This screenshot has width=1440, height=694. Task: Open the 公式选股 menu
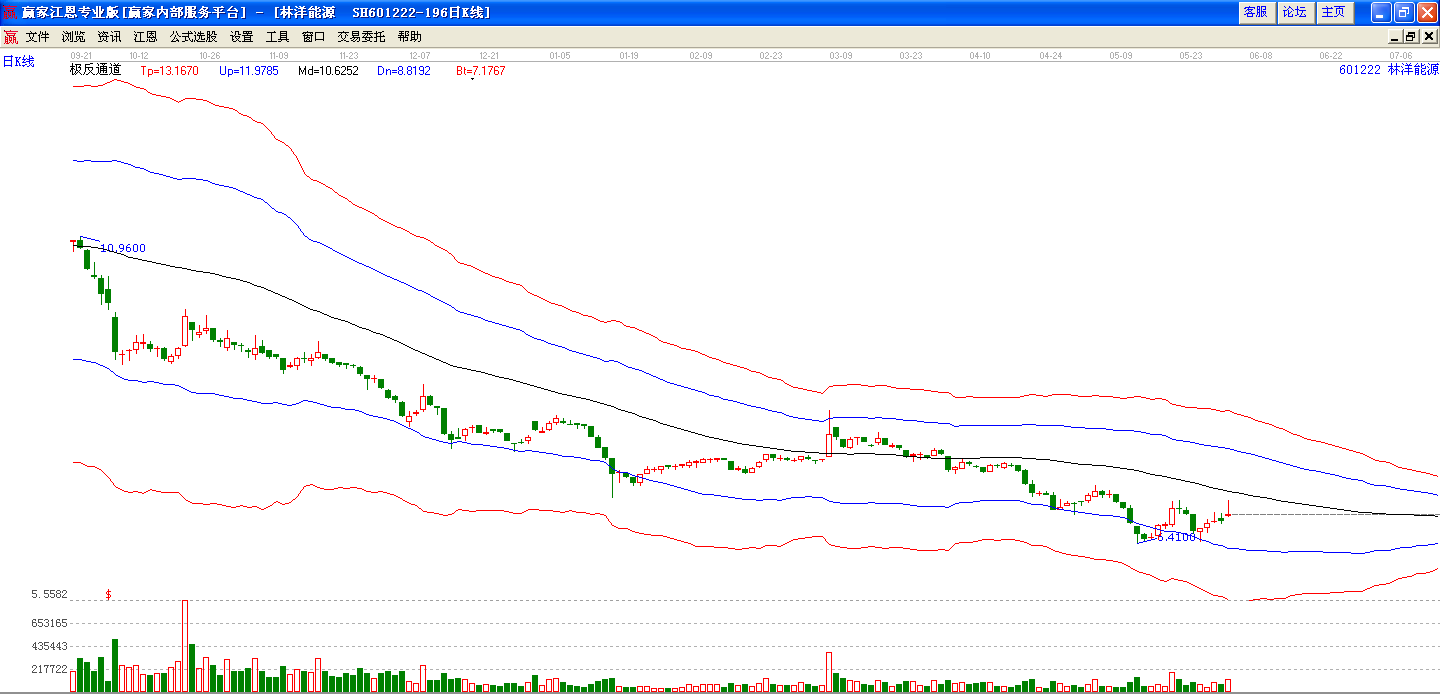(x=194, y=37)
